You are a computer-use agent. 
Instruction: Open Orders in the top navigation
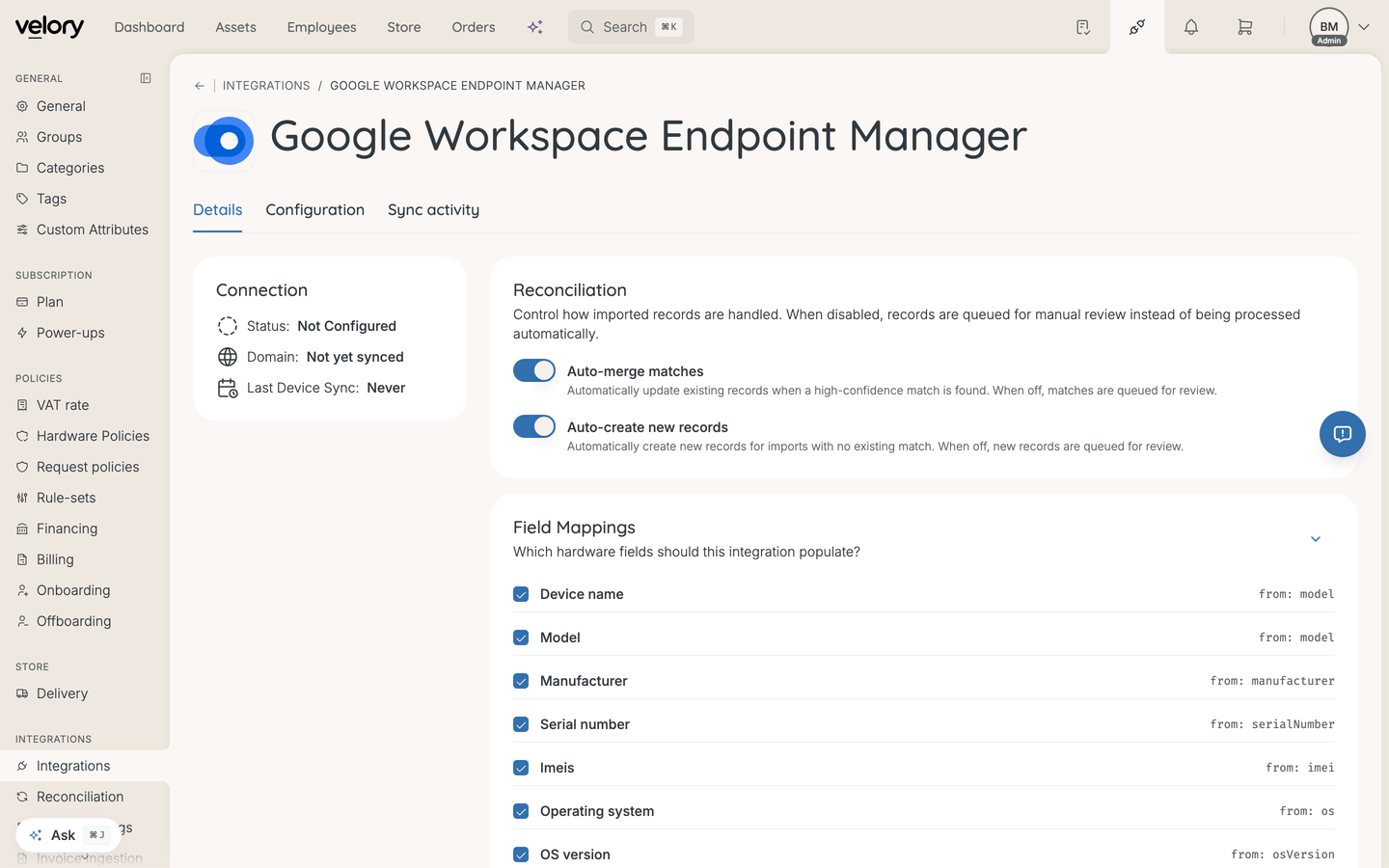(x=474, y=27)
